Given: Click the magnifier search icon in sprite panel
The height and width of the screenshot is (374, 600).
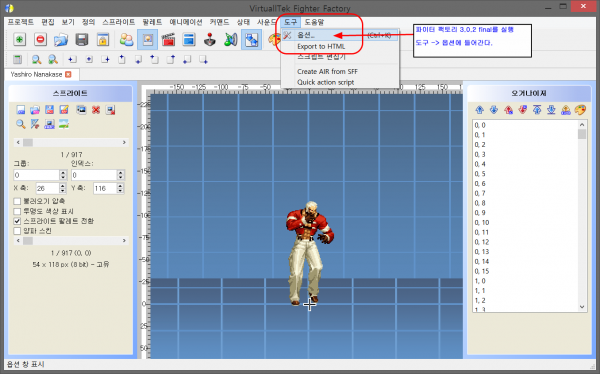Looking at the screenshot, I should tap(21, 124).
